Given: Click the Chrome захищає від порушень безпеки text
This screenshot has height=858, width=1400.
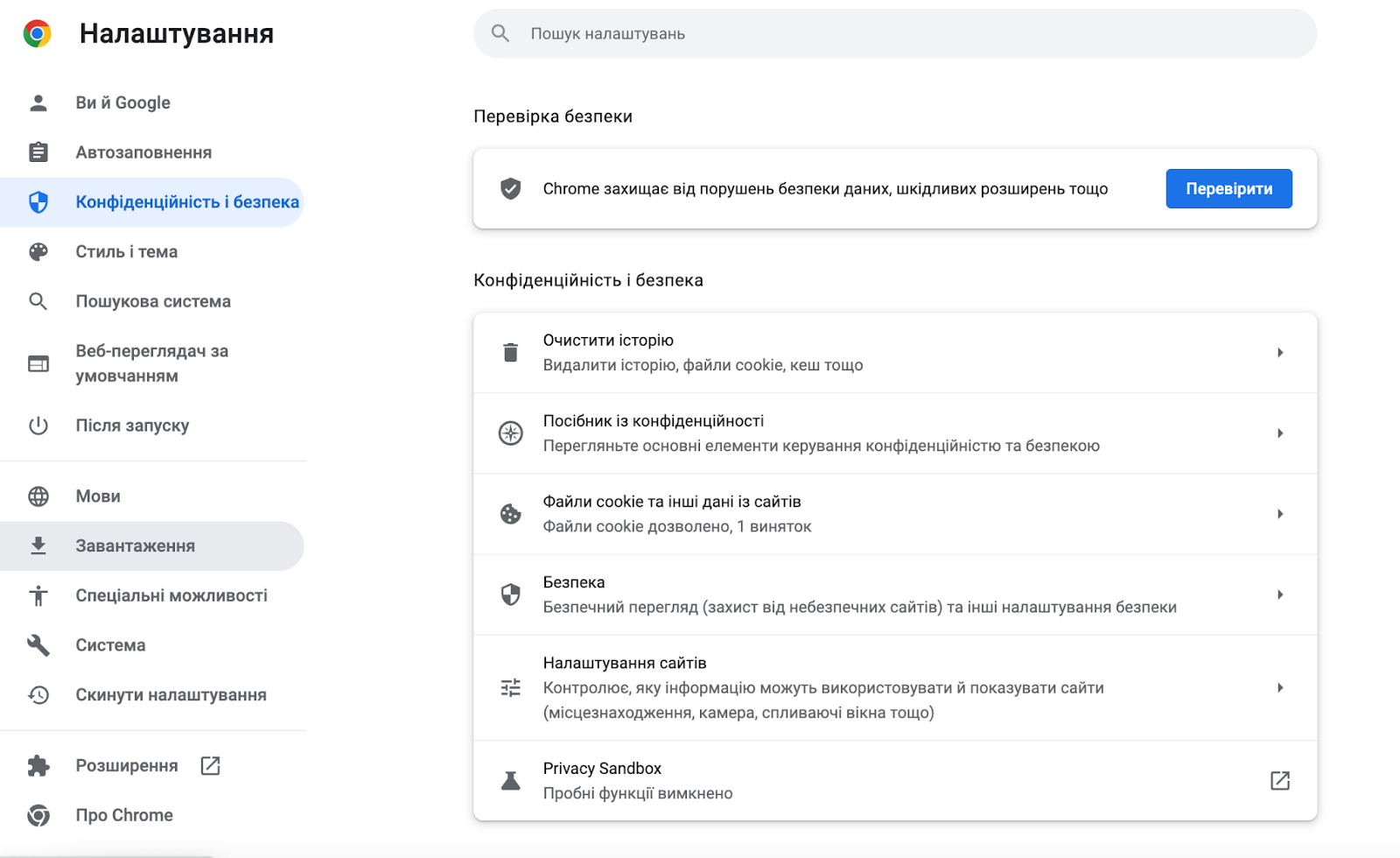Looking at the screenshot, I should (x=825, y=188).
